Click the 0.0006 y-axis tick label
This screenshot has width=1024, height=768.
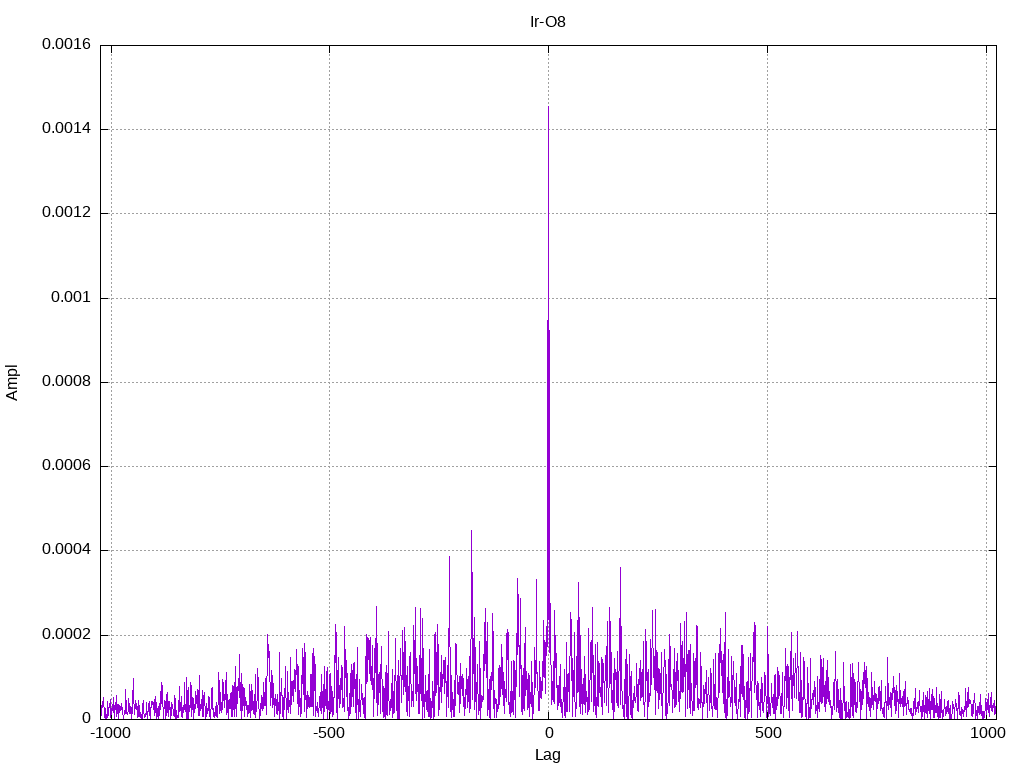pos(65,466)
